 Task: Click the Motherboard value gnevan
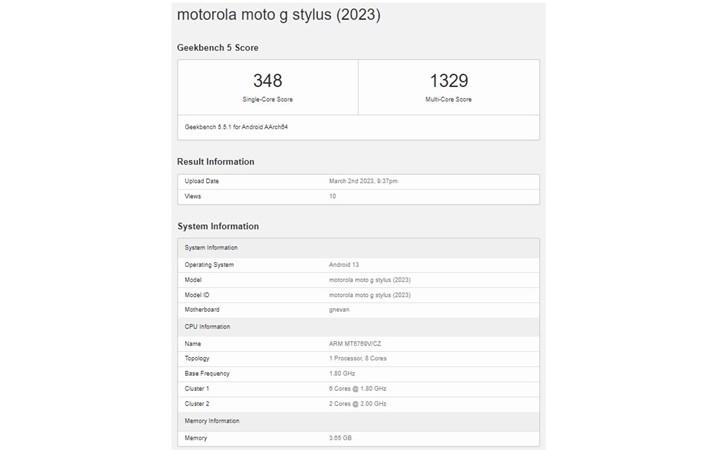[340, 310]
